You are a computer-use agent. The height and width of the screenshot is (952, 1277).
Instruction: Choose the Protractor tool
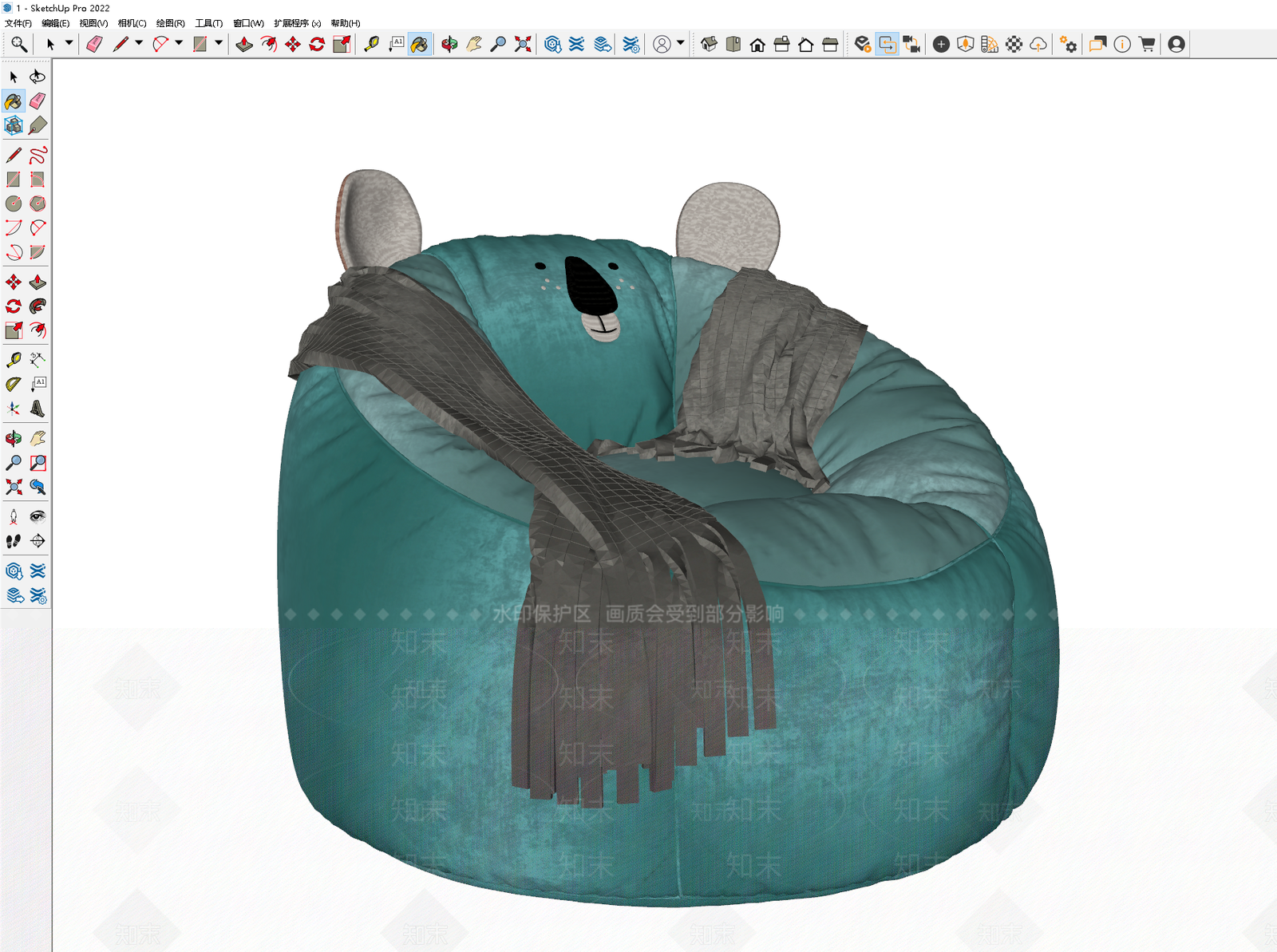(x=14, y=384)
